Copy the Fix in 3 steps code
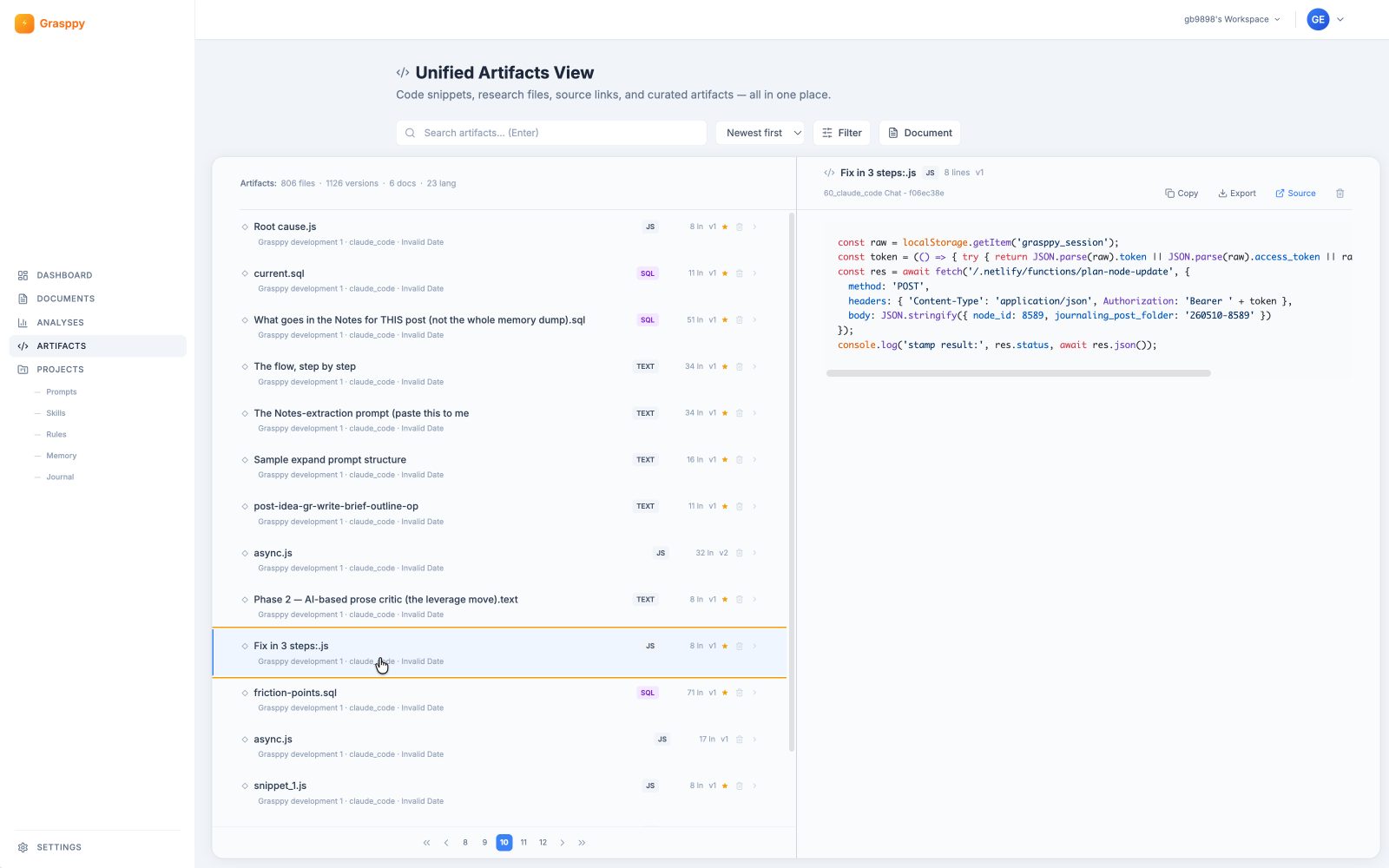The image size is (1389, 868). [1182, 194]
